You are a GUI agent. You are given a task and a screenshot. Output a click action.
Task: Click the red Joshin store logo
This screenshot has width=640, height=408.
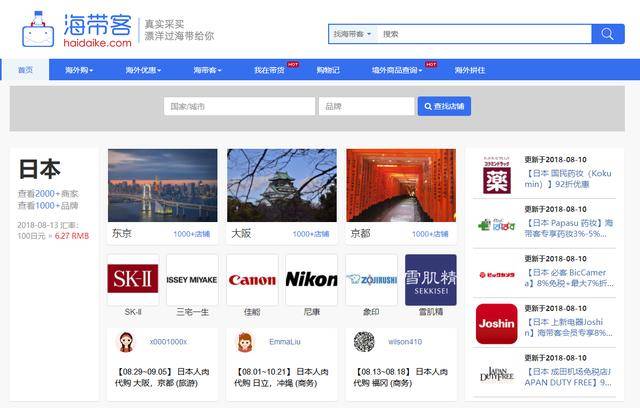point(496,324)
